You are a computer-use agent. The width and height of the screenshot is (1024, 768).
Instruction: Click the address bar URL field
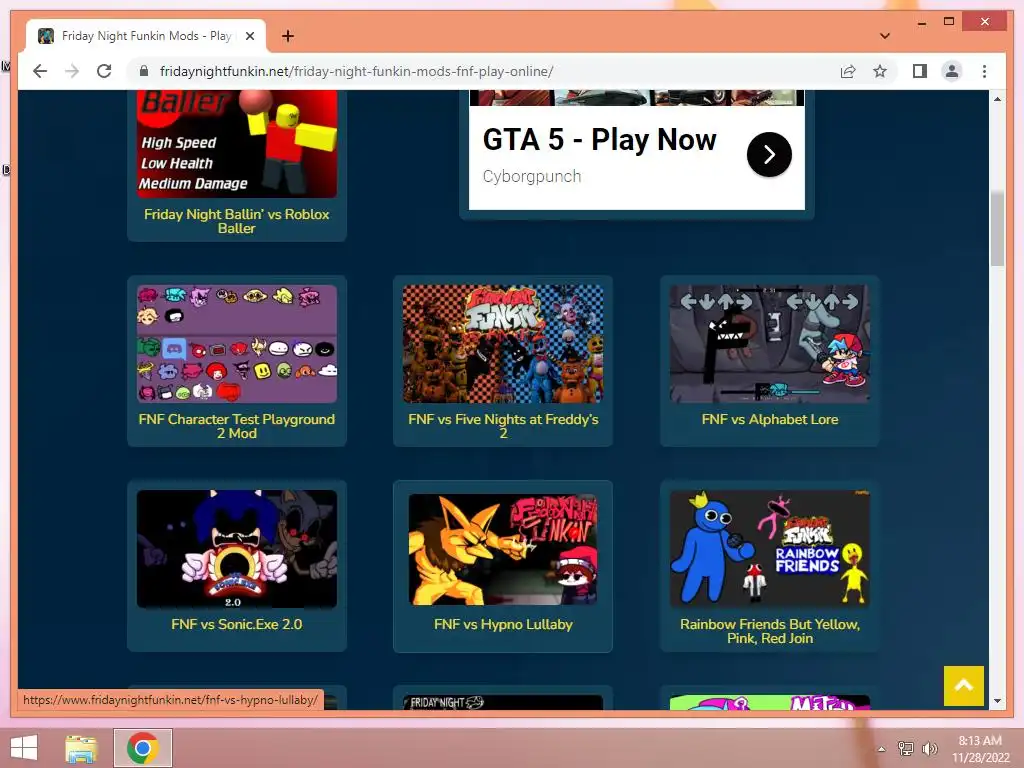coord(483,71)
